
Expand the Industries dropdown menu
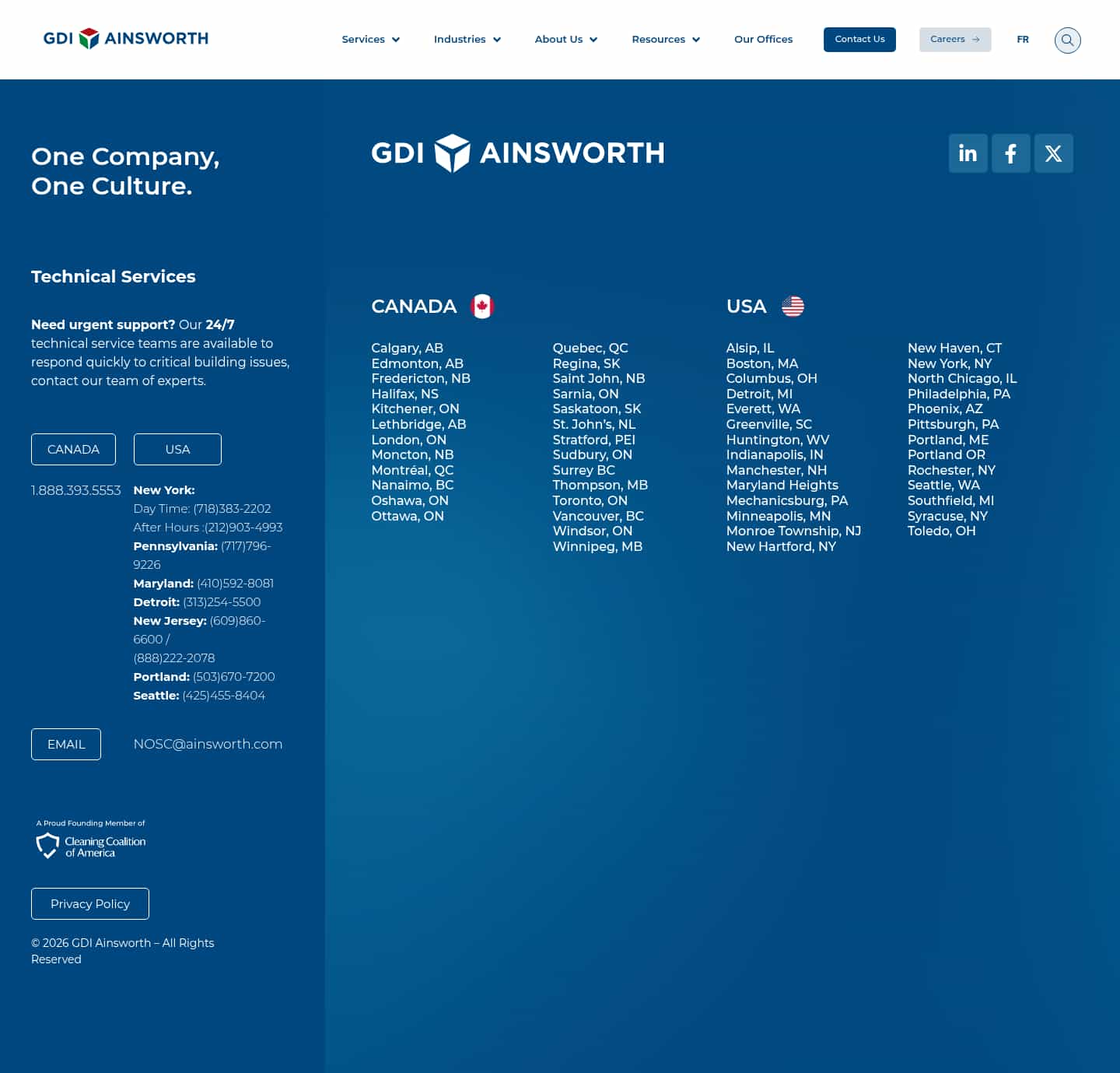tap(467, 39)
